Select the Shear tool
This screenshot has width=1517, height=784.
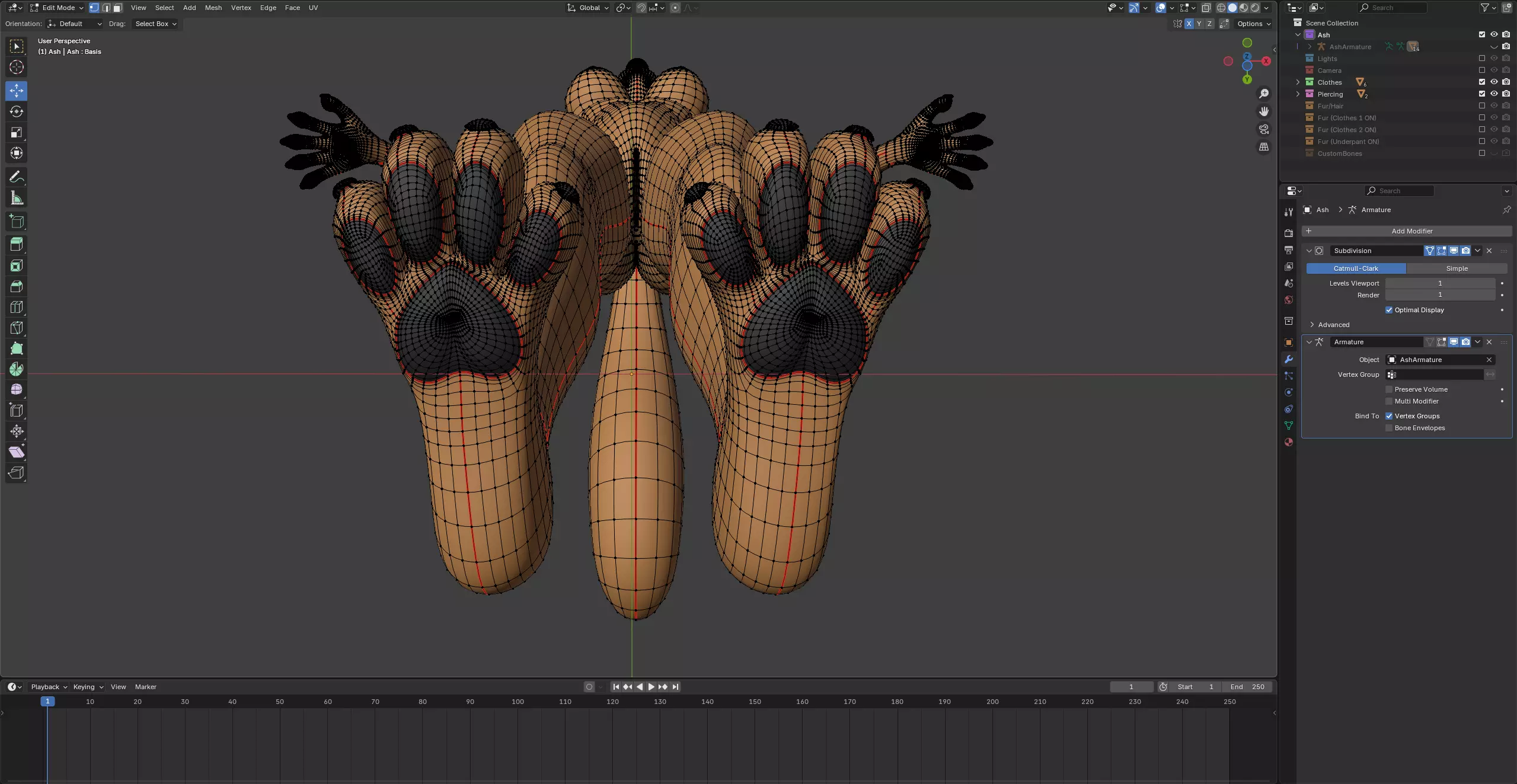tap(17, 452)
